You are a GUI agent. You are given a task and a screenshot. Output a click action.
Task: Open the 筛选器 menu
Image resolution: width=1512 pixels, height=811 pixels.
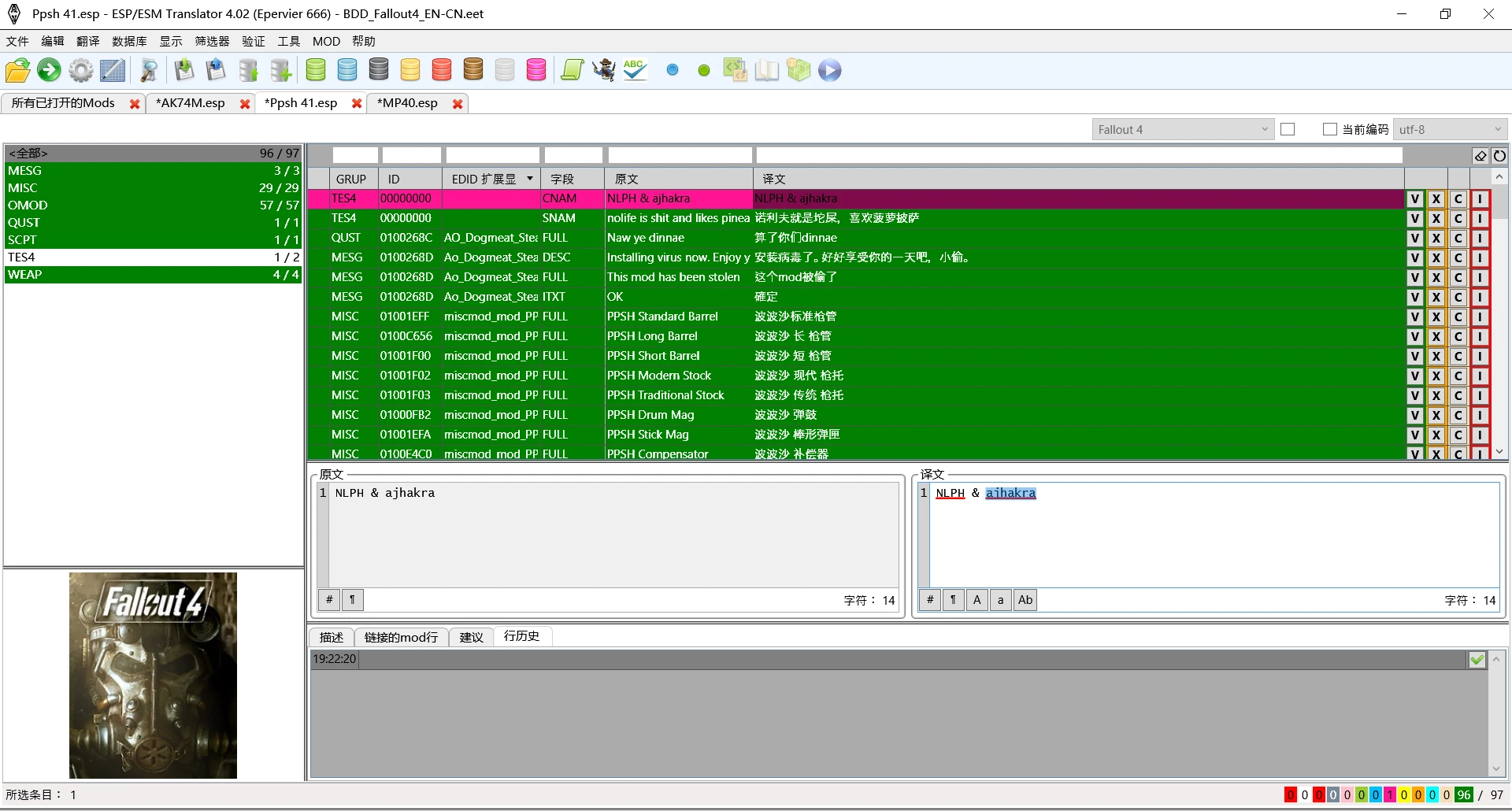pyautogui.click(x=212, y=41)
